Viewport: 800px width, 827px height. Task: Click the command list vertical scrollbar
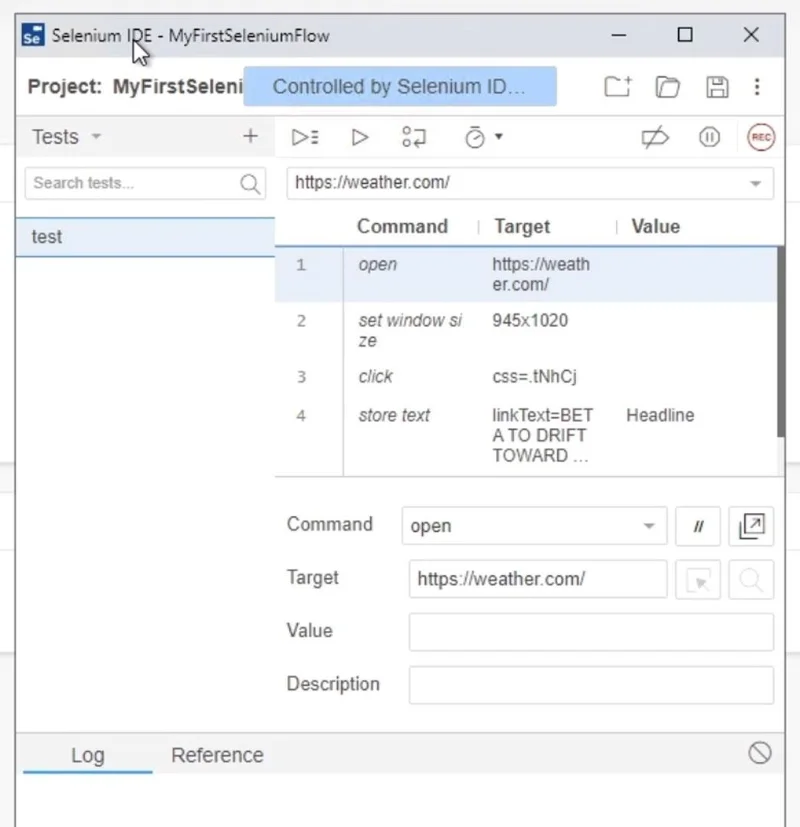[x=781, y=342]
